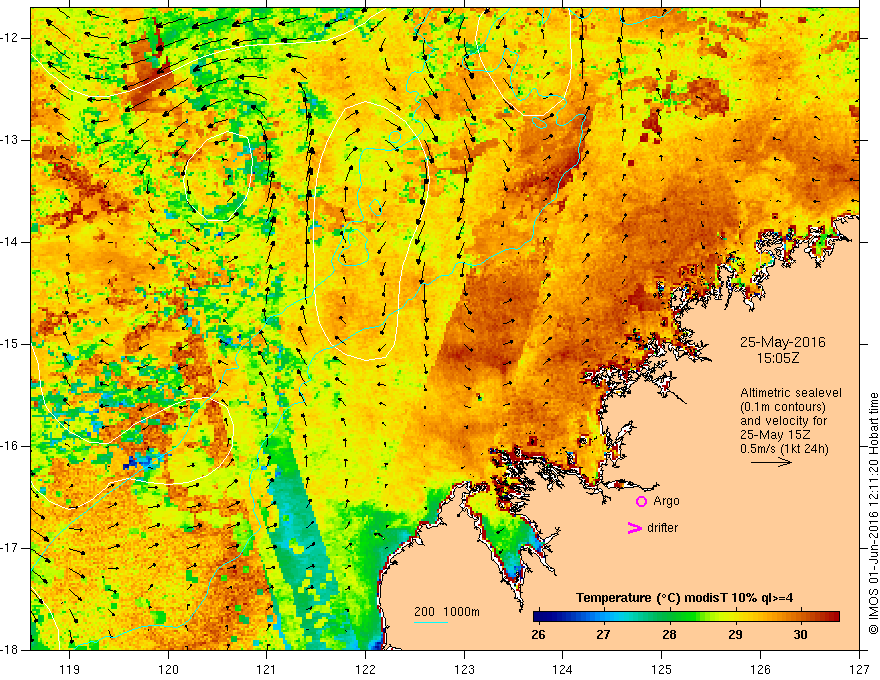Click the '200 1000m' bathymetry label

[x=447, y=612]
